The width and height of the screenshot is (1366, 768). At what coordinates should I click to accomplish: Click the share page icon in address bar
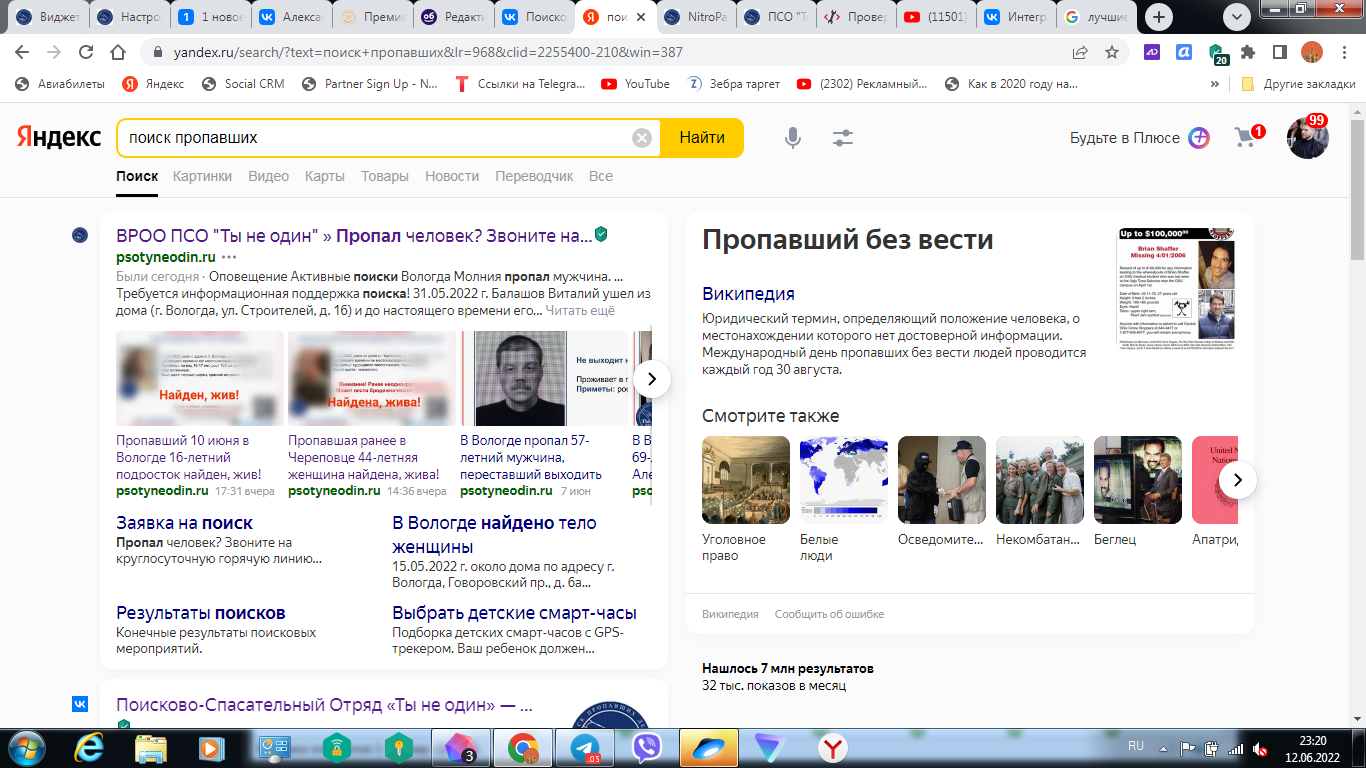[x=1080, y=52]
